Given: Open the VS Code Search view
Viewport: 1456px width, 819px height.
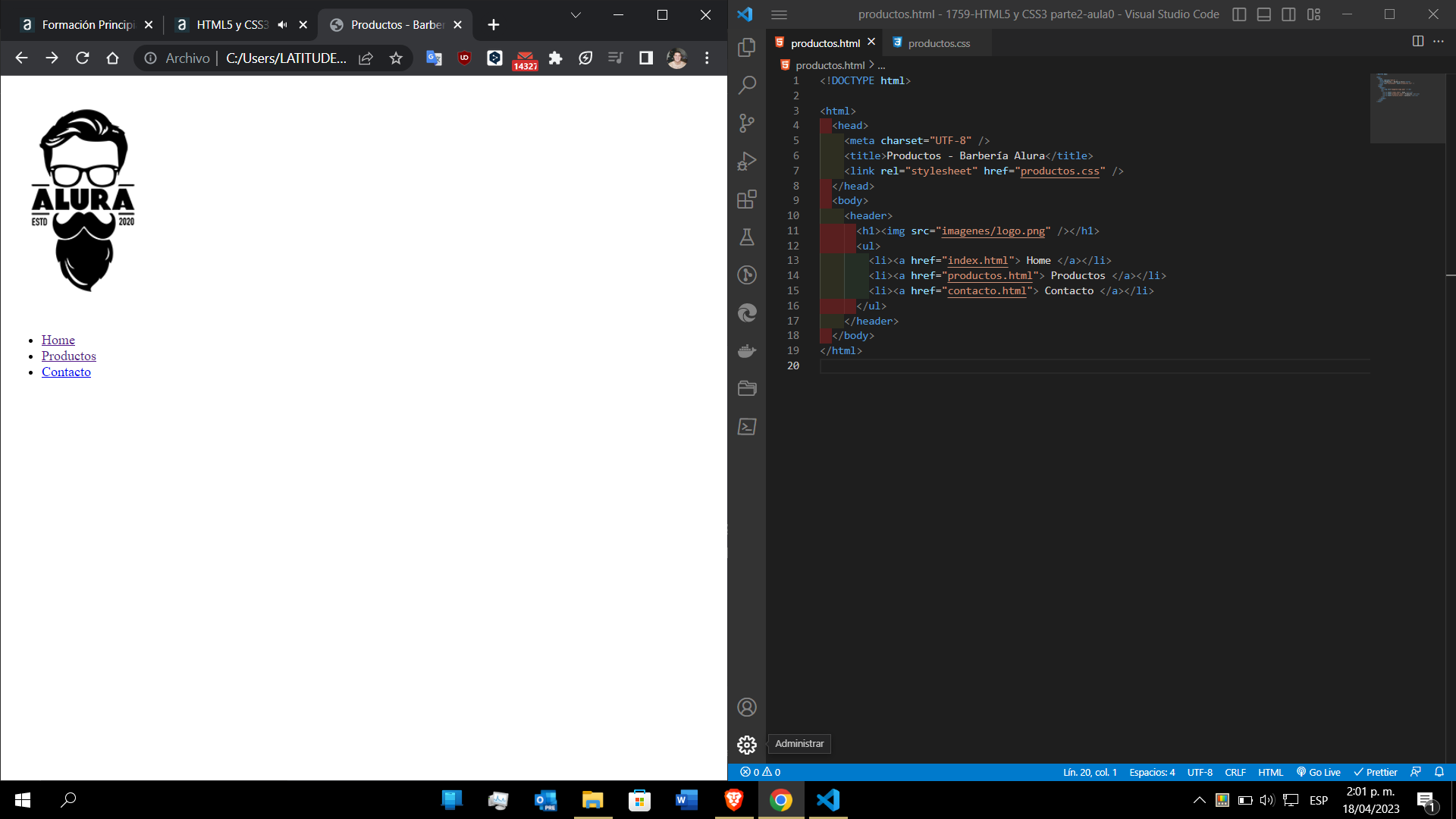Looking at the screenshot, I should (747, 85).
